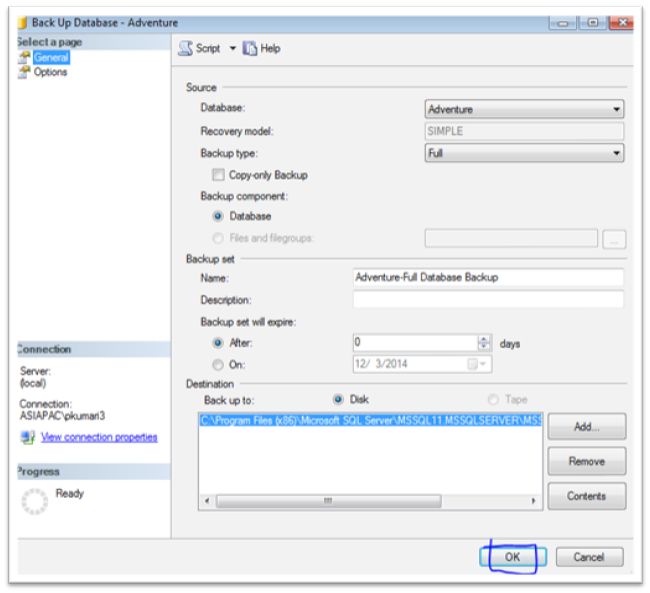Click the General page icon
This screenshot has width=650, height=593.
tap(24, 57)
